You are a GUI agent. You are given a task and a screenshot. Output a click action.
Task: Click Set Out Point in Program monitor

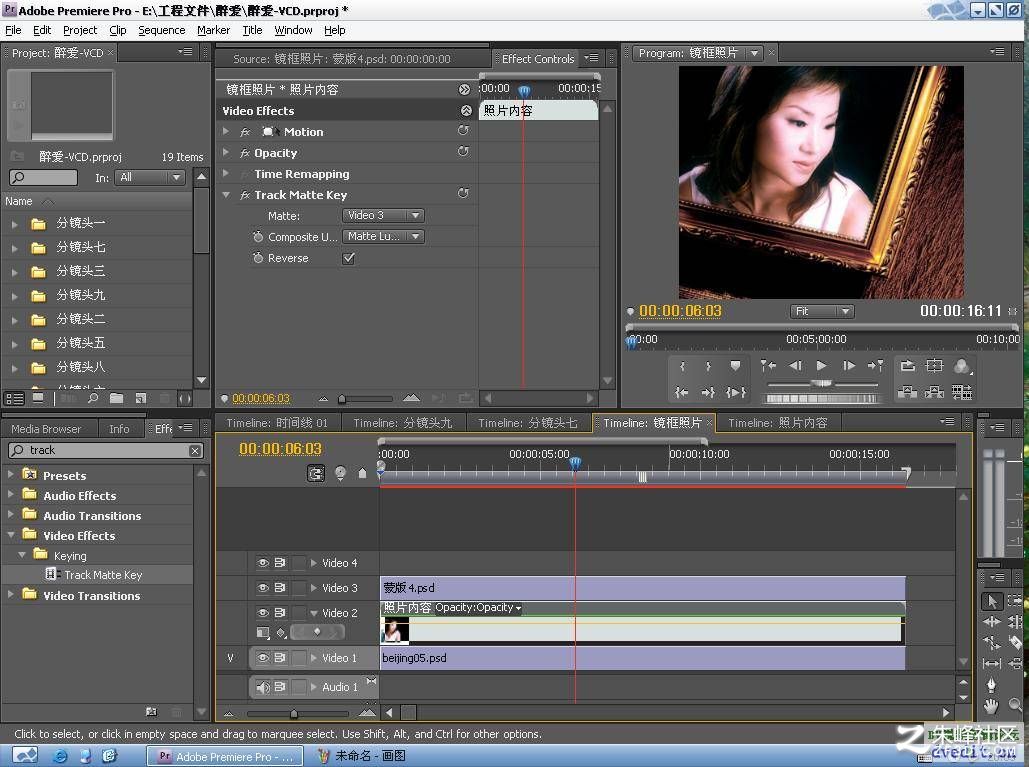[708, 366]
